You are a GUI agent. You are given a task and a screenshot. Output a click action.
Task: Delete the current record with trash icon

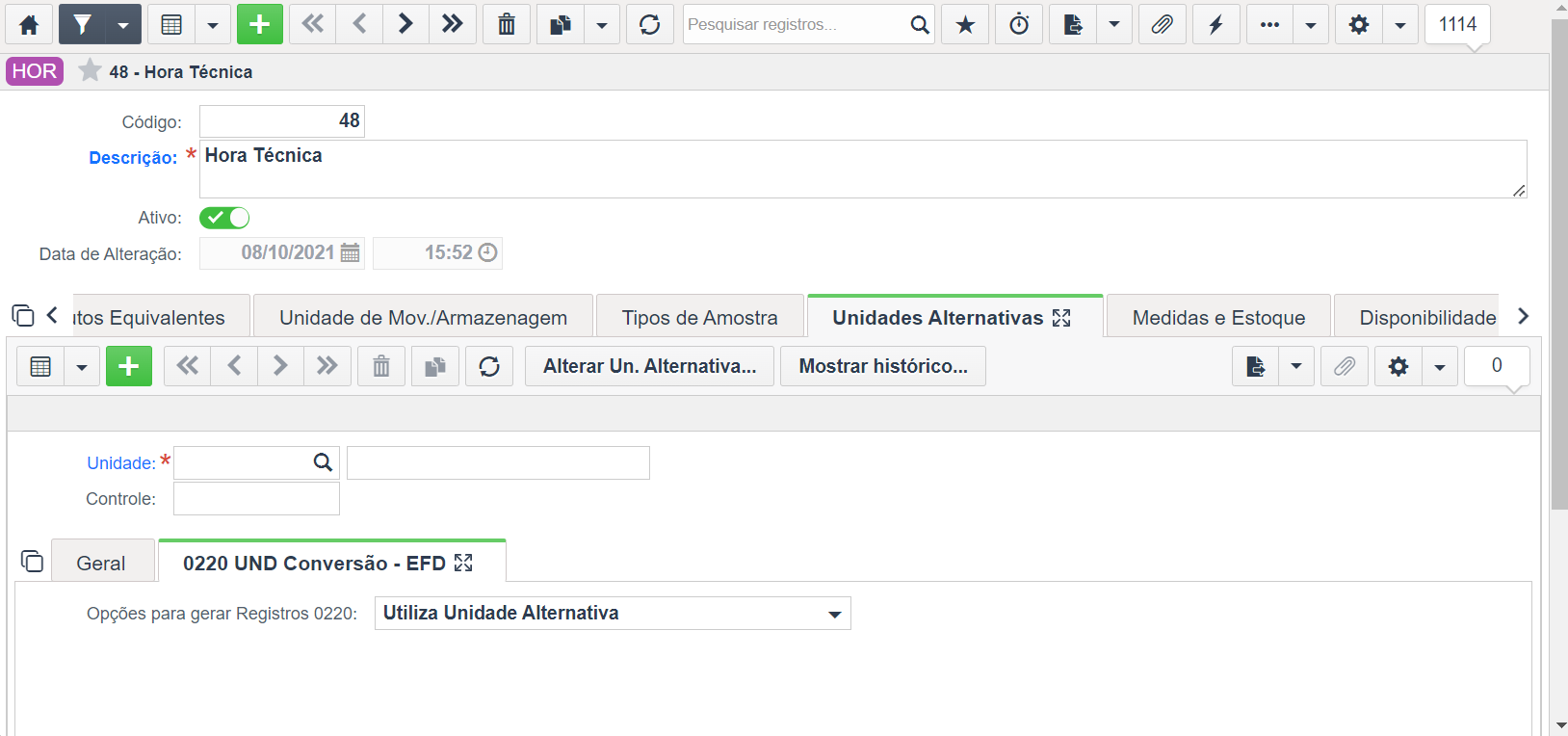[507, 24]
